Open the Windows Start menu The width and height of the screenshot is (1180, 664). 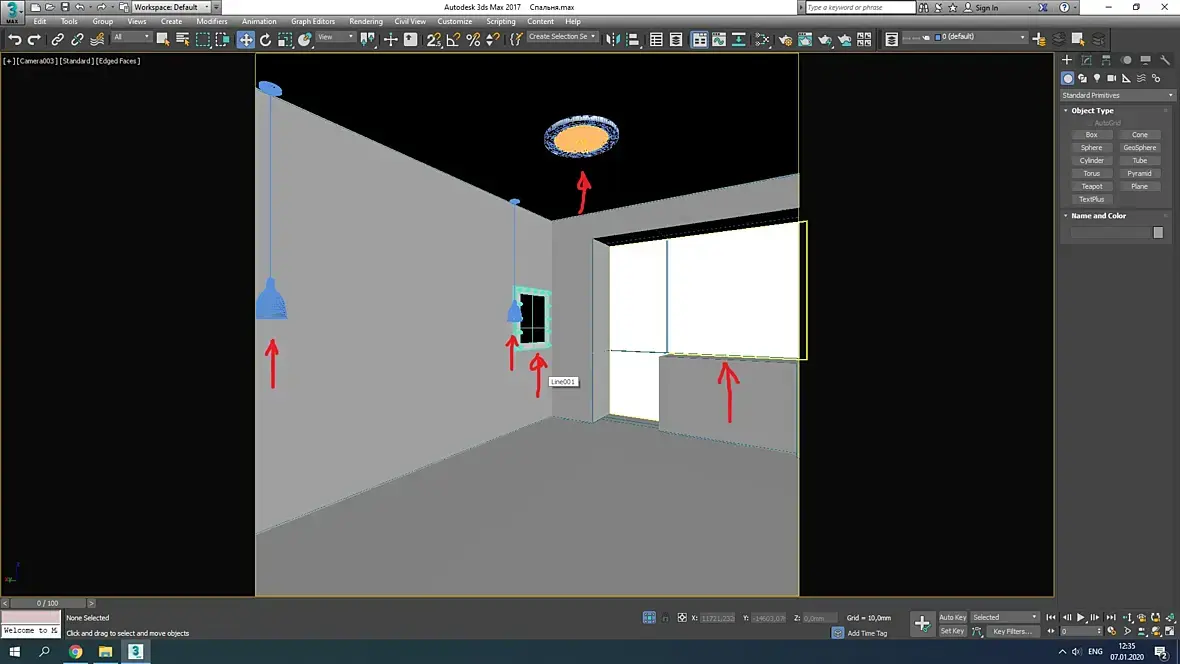pos(14,652)
